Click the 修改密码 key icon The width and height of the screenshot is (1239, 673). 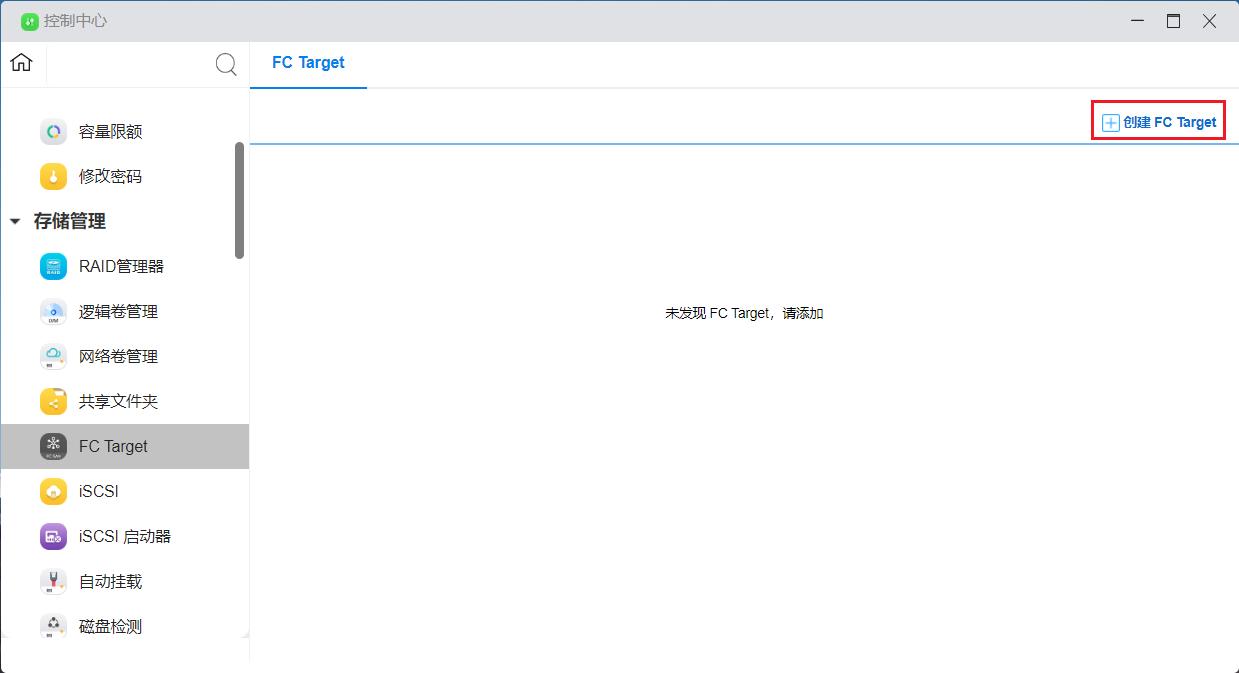53,177
